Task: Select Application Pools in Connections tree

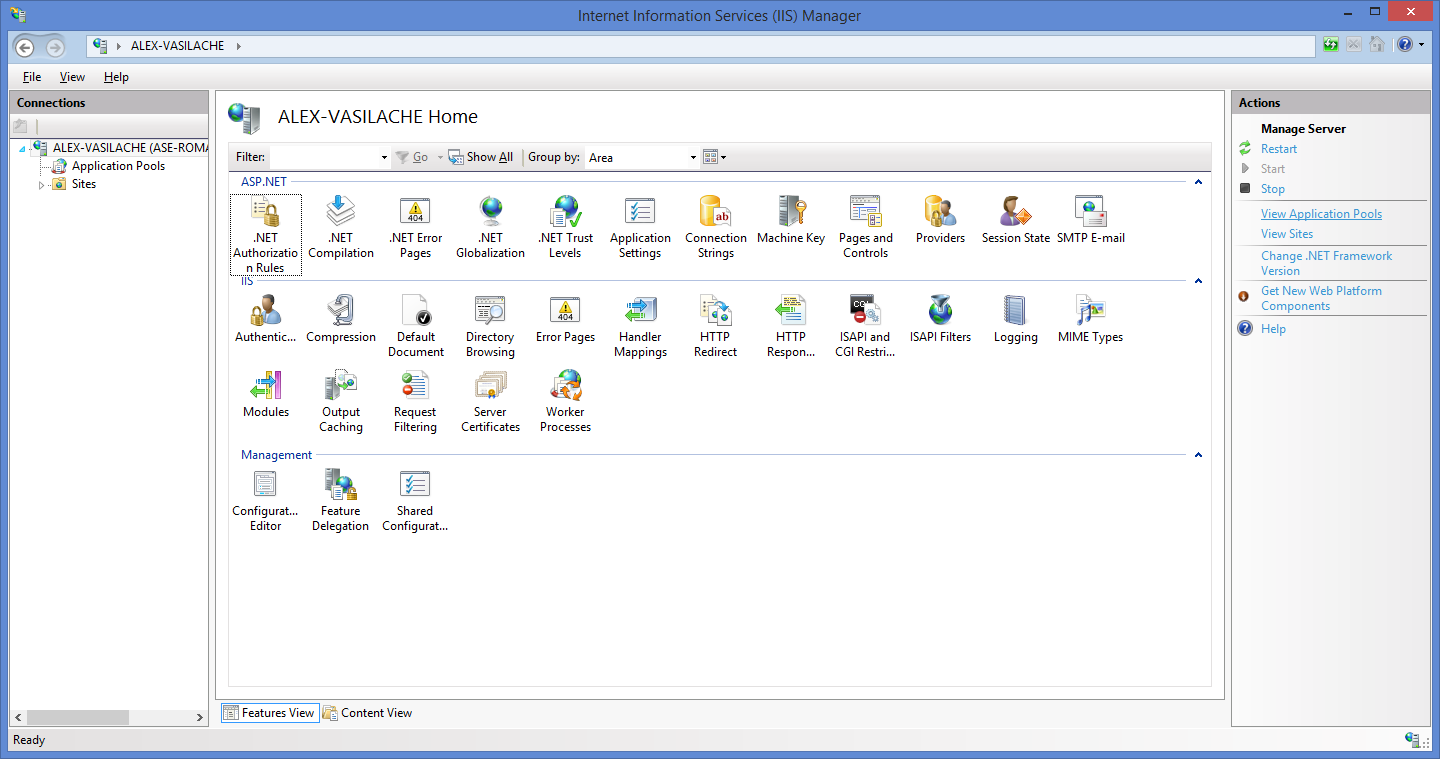Action: pos(118,166)
